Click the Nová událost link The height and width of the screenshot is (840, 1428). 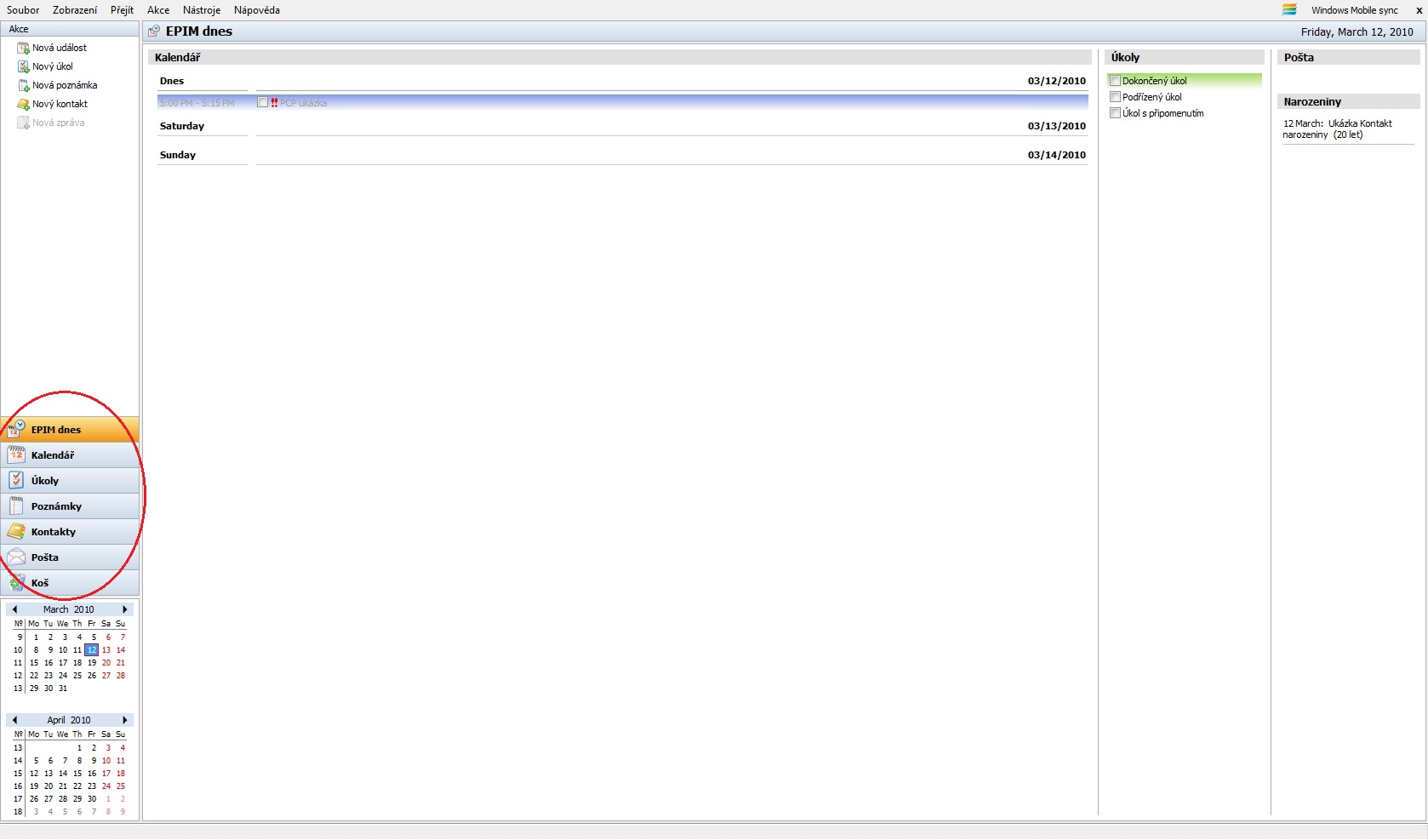click(x=60, y=48)
